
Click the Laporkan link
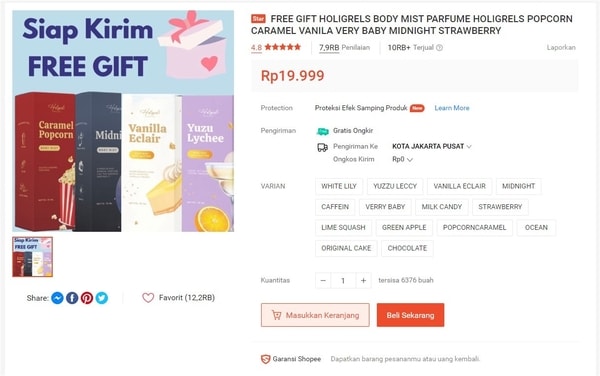(x=561, y=47)
